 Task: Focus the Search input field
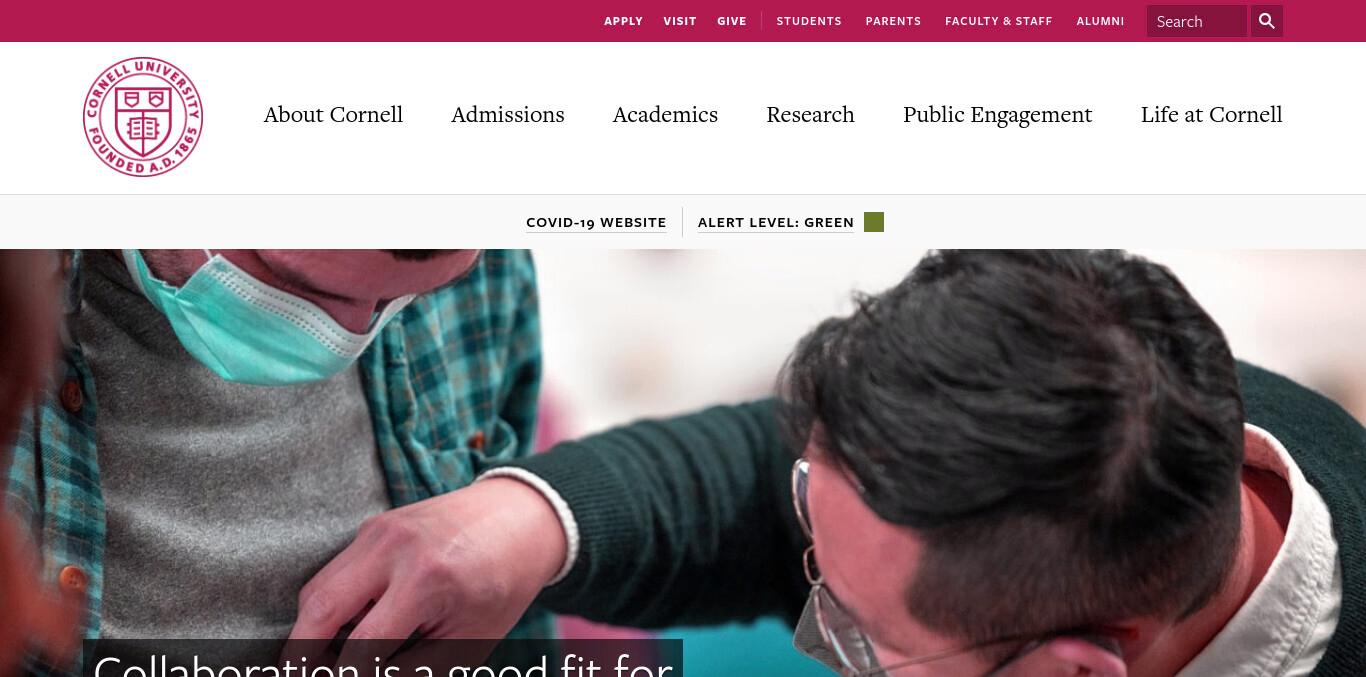[x=1196, y=21]
